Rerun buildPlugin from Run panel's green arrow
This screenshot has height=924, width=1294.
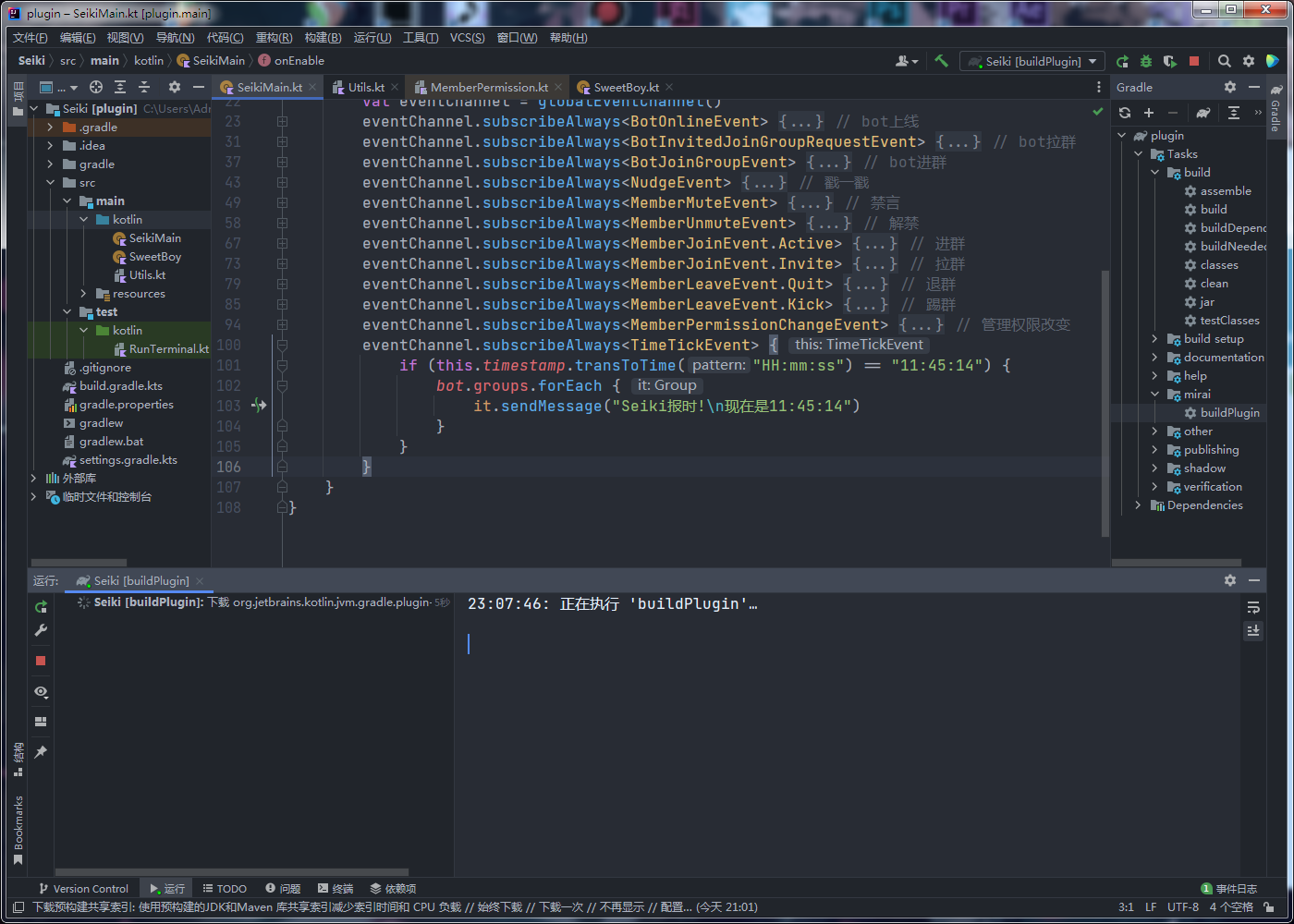(41, 606)
